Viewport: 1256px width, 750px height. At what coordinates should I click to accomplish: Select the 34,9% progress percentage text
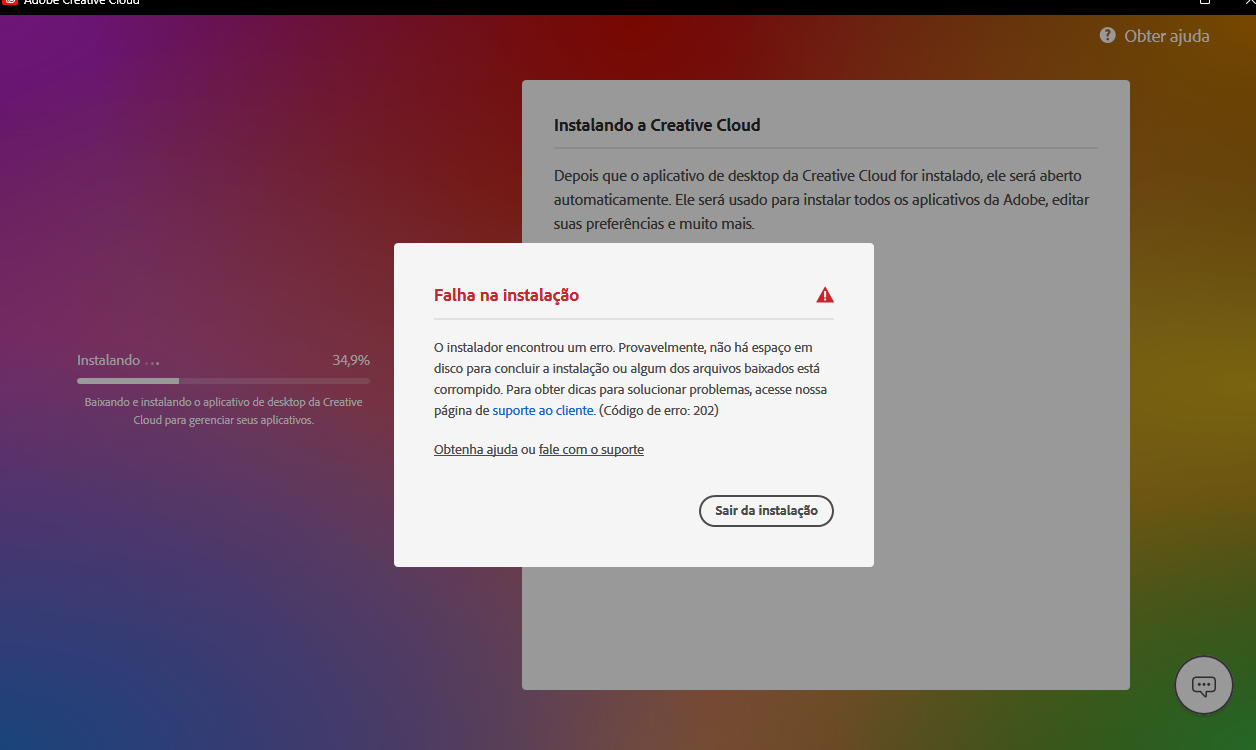351,360
